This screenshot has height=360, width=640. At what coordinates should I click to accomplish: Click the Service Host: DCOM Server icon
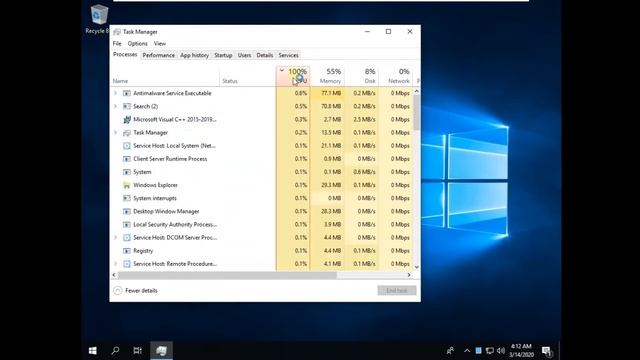tap(127, 238)
